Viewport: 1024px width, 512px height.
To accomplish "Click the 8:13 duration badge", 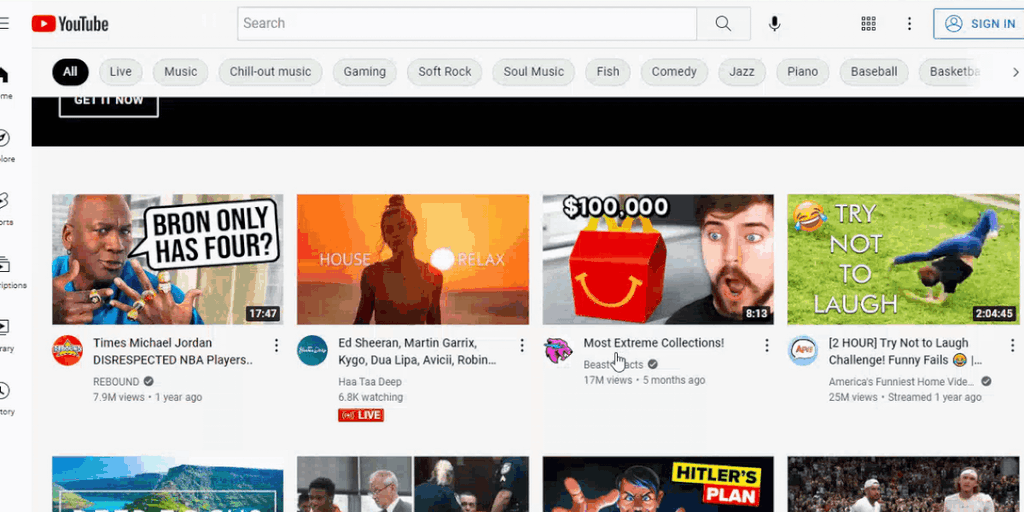I will 756,314.
